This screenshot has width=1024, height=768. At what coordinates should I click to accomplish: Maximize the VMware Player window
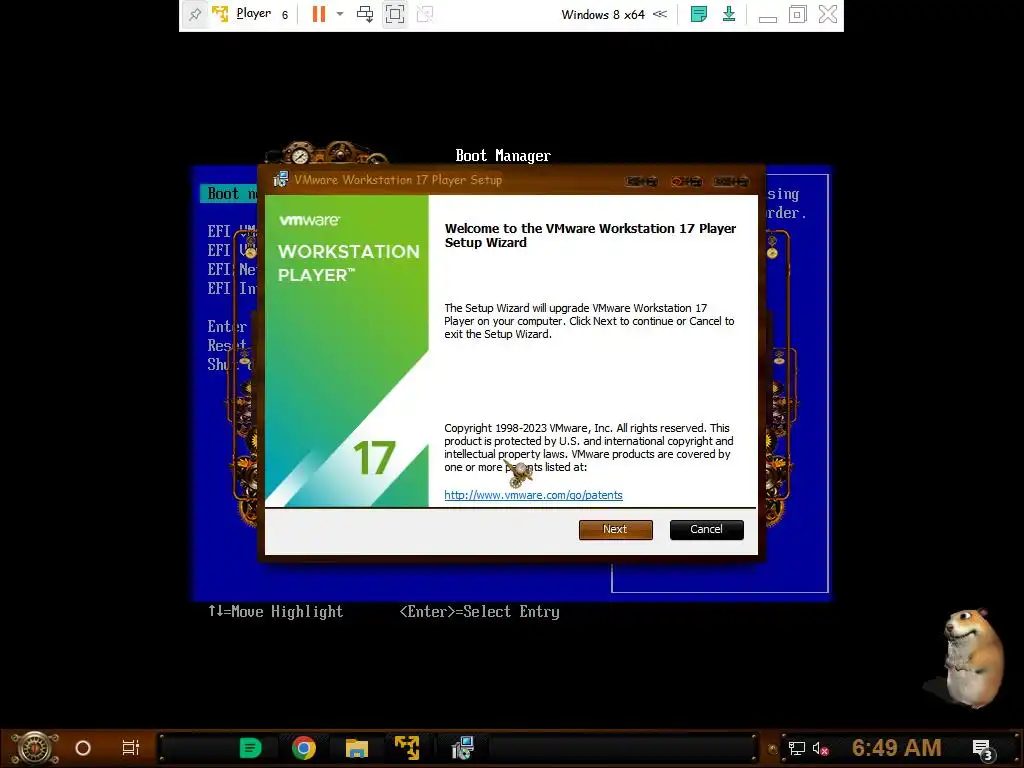coord(797,14)
